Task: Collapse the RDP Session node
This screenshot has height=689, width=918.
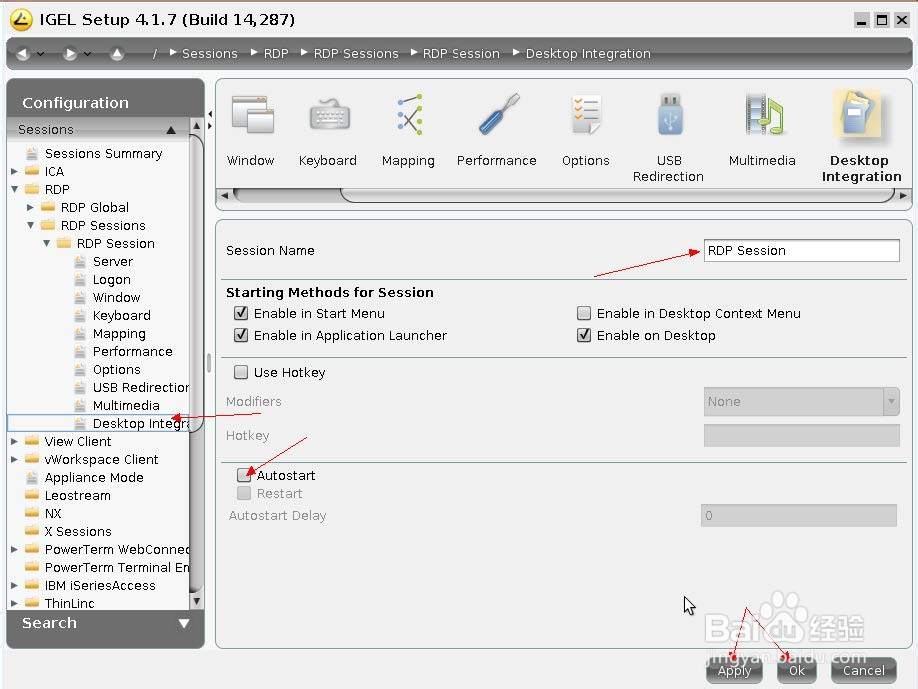Action: pyautogui.click(x=46, y=243)
